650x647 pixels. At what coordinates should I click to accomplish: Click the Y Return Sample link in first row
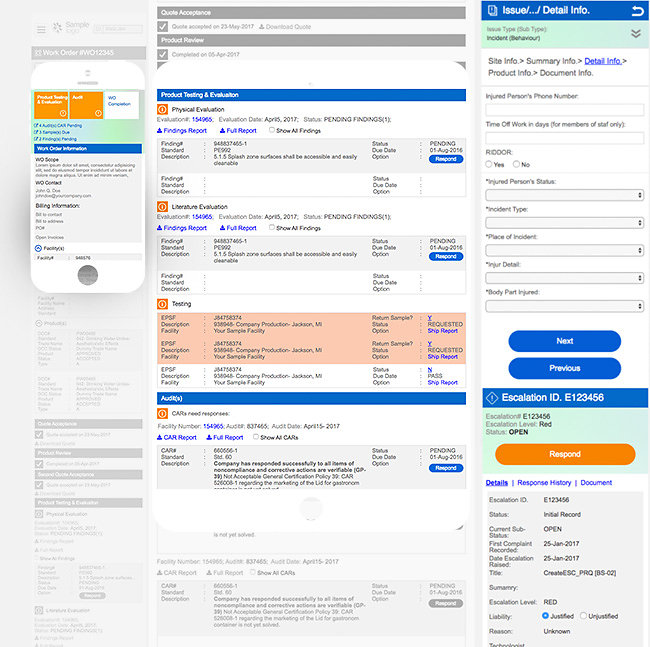tap(429, 318)
